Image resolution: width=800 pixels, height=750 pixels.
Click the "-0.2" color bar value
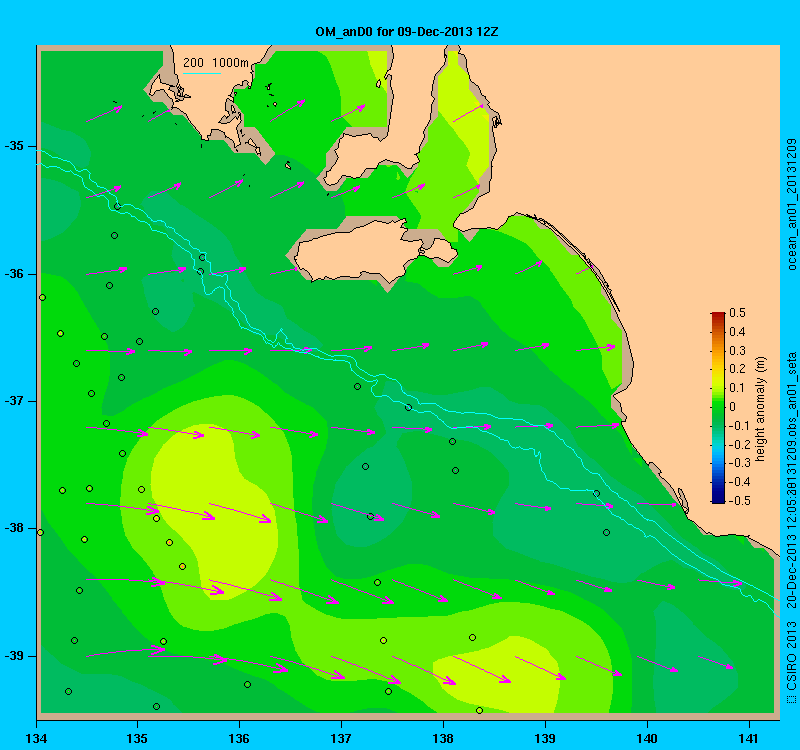point(738,444)
